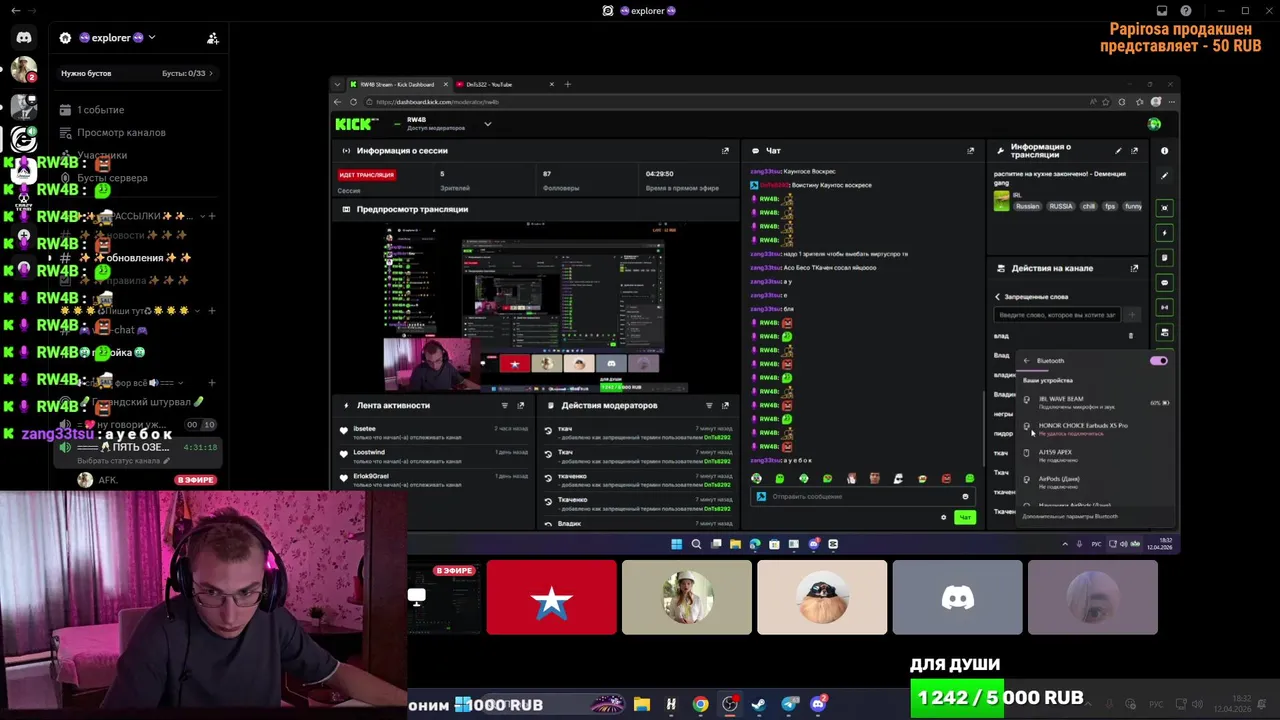The height and width of the screenshot is (720, 1280).
Task: Pop out 'Действия на канале' panel
Action: coord(1134,268)
